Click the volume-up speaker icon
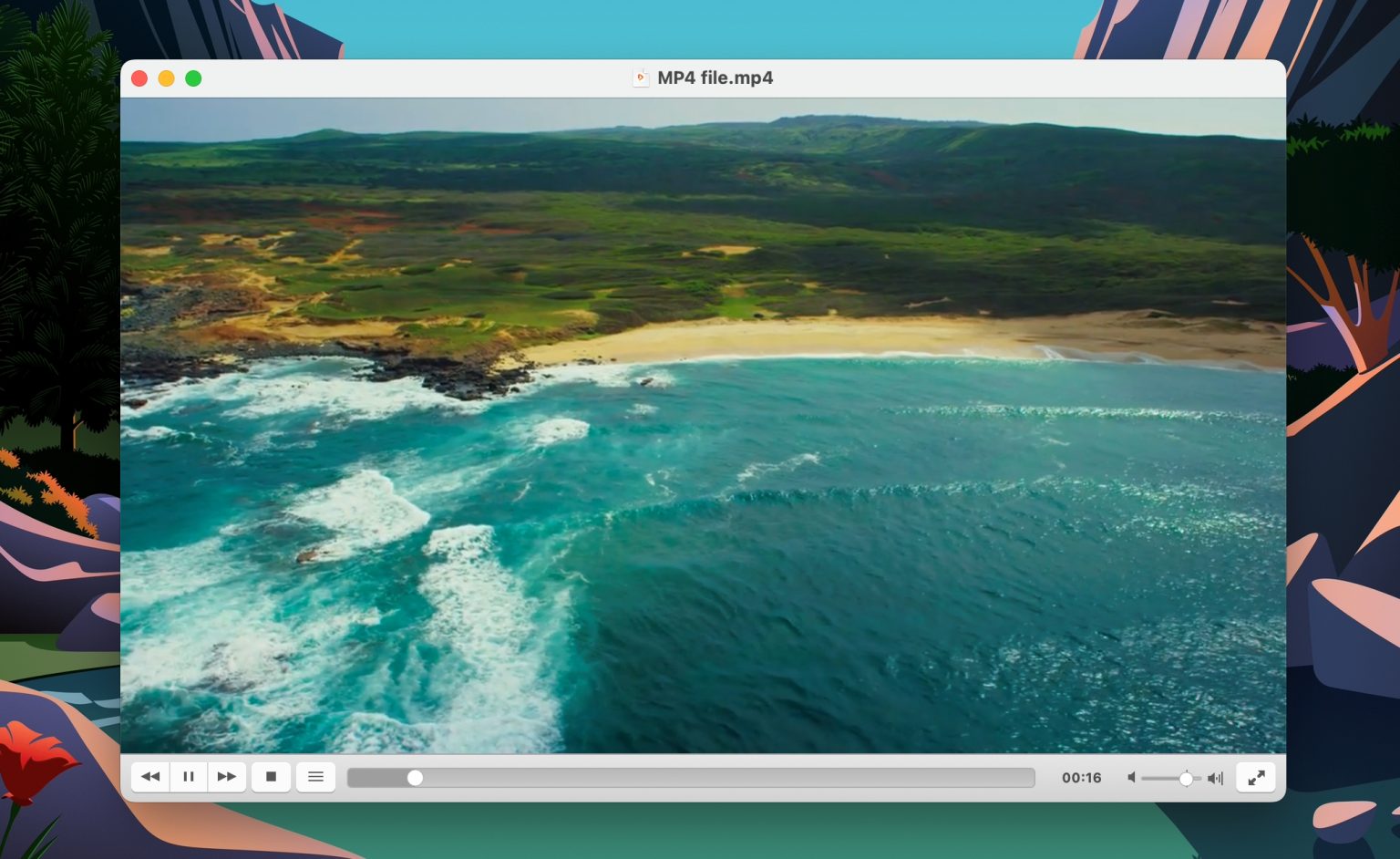This screenshot has height=859, width=1400. pyautogui.click(x=1215, y=778)
